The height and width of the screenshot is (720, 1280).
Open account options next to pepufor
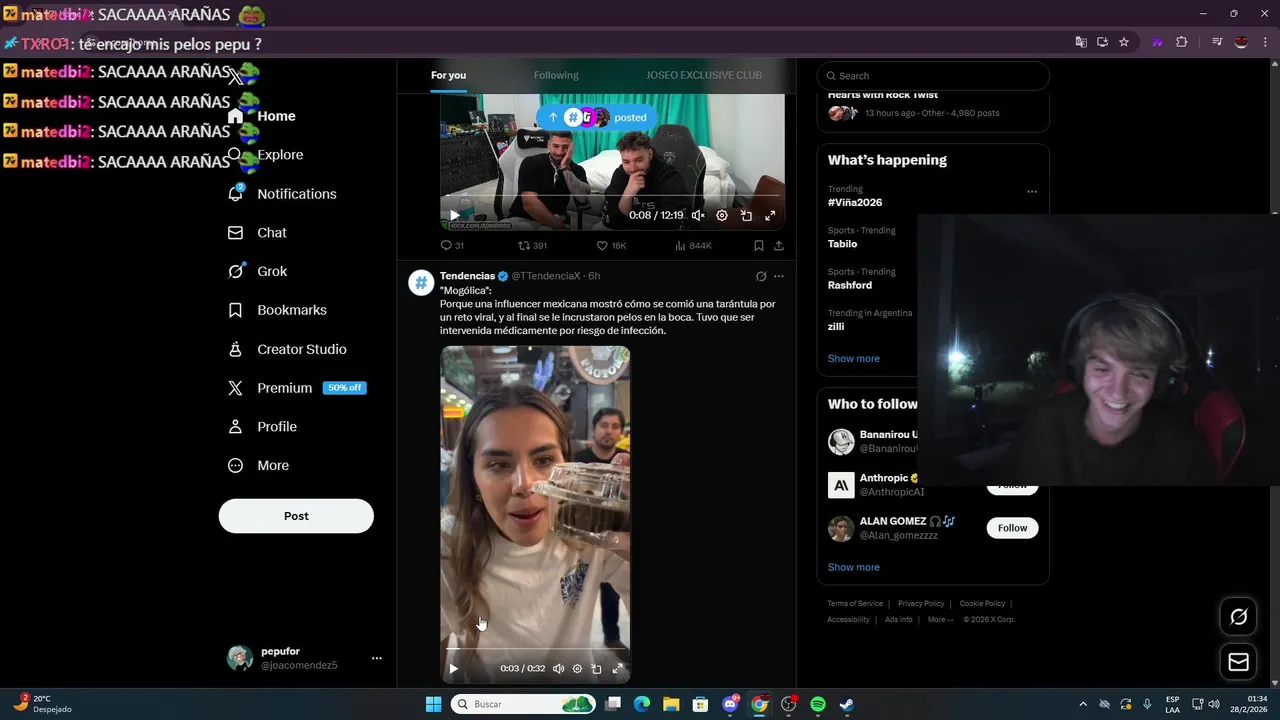377,658
